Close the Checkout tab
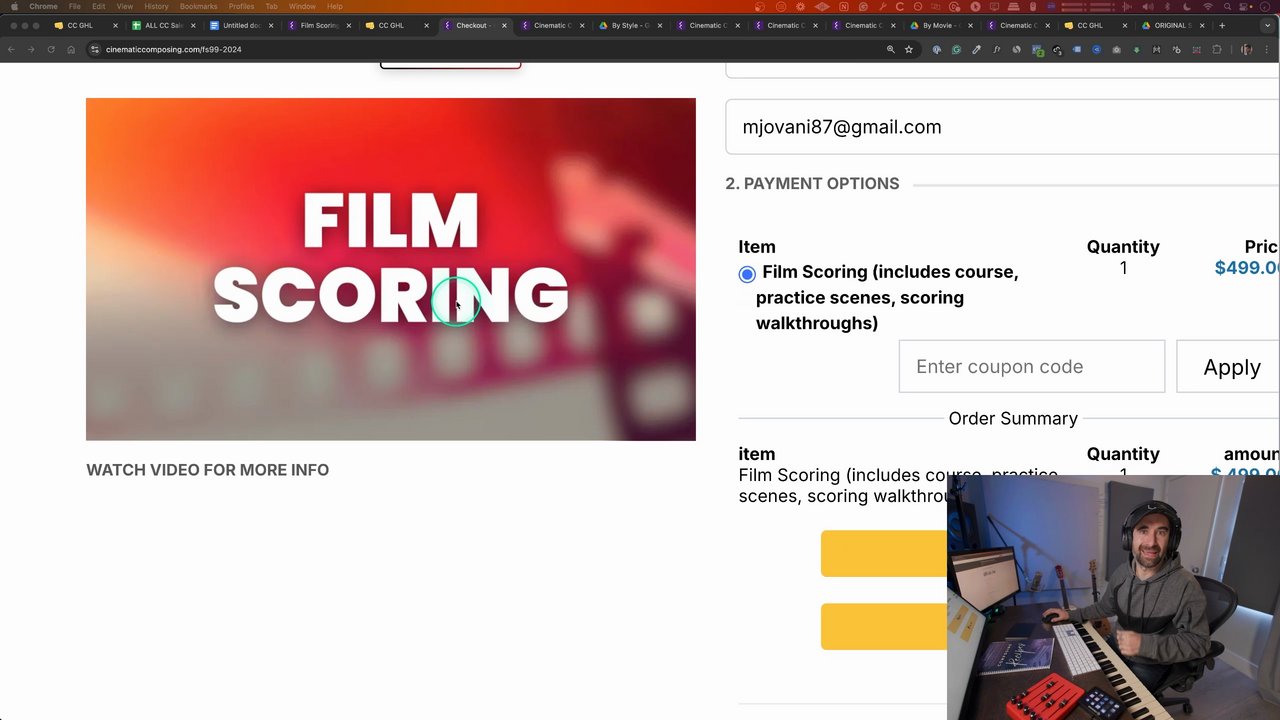1280x720 pixels. click(504, 25)
